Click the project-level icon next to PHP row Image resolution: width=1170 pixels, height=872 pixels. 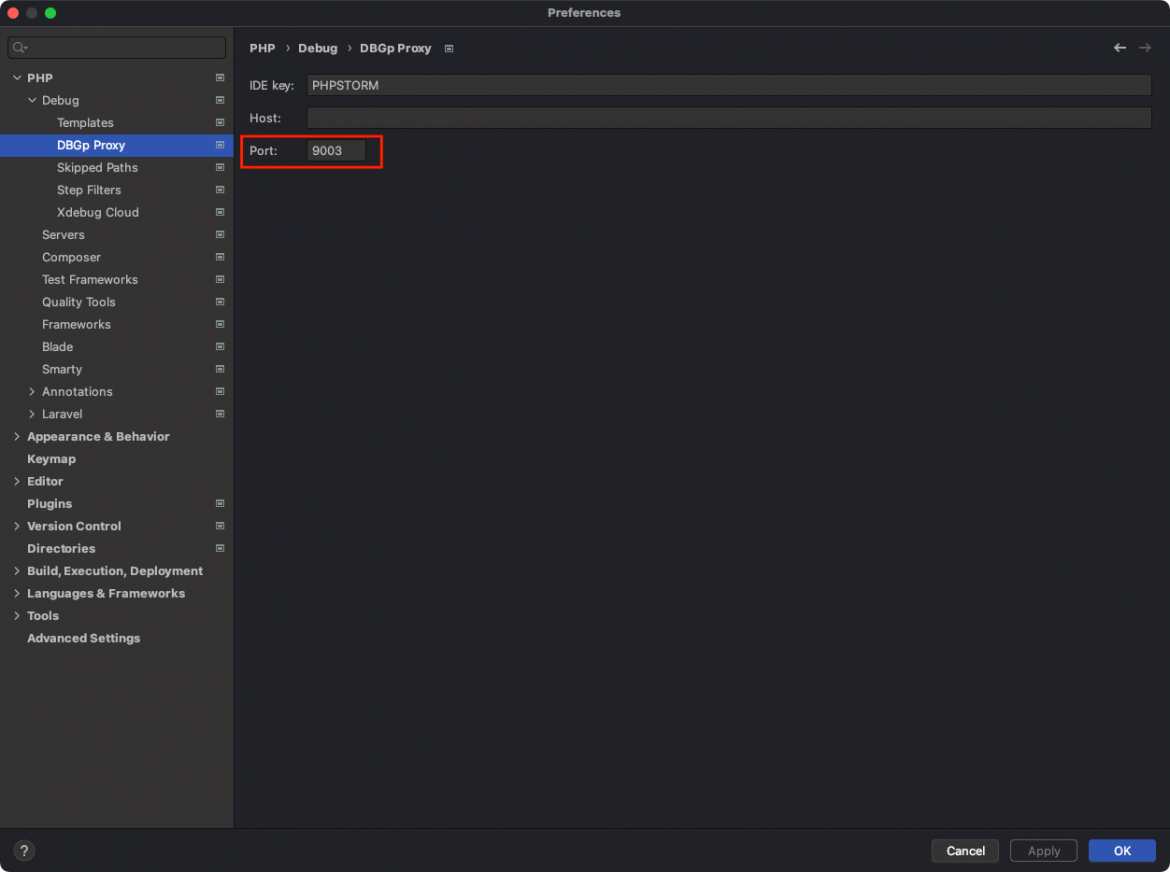click(x=220, y=78)
